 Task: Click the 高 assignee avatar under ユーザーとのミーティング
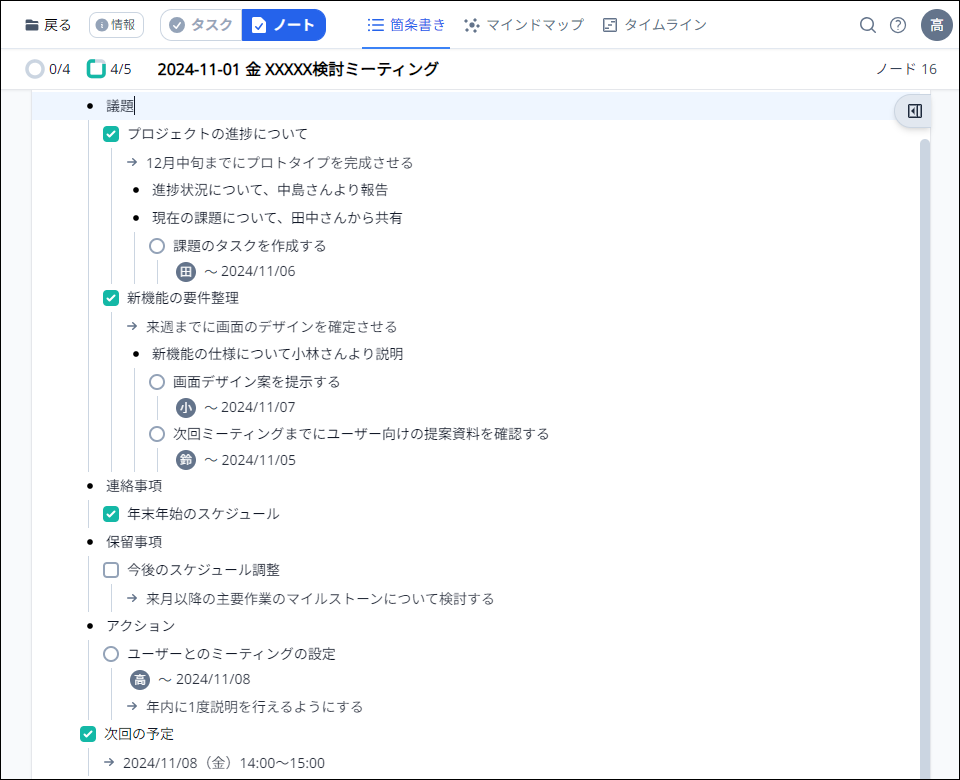140,680
